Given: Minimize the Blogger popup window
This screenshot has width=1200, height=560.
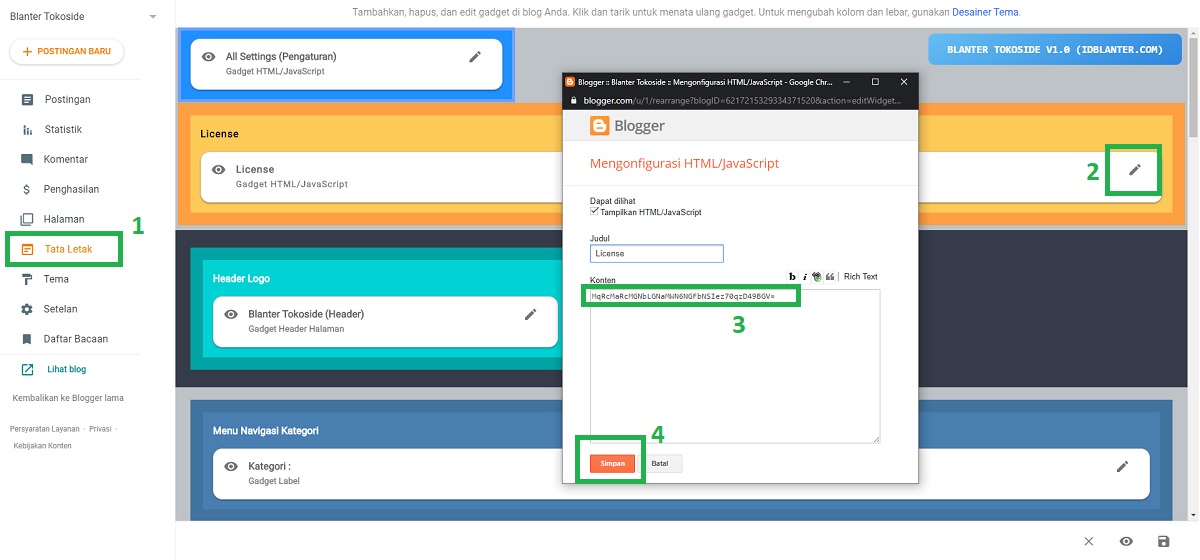Looking at the screenshot, I should click(x=846, y=82).
